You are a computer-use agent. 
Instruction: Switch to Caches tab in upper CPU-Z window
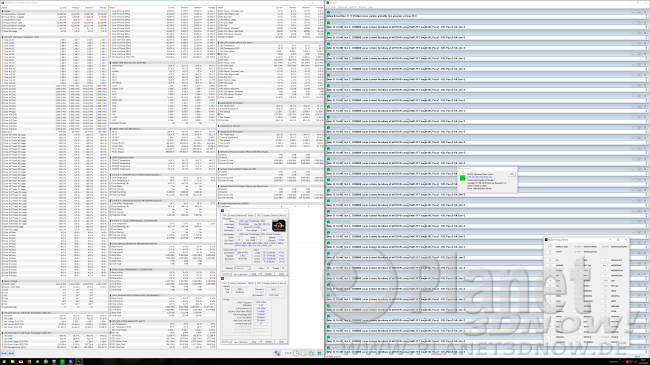pos(233,215)
